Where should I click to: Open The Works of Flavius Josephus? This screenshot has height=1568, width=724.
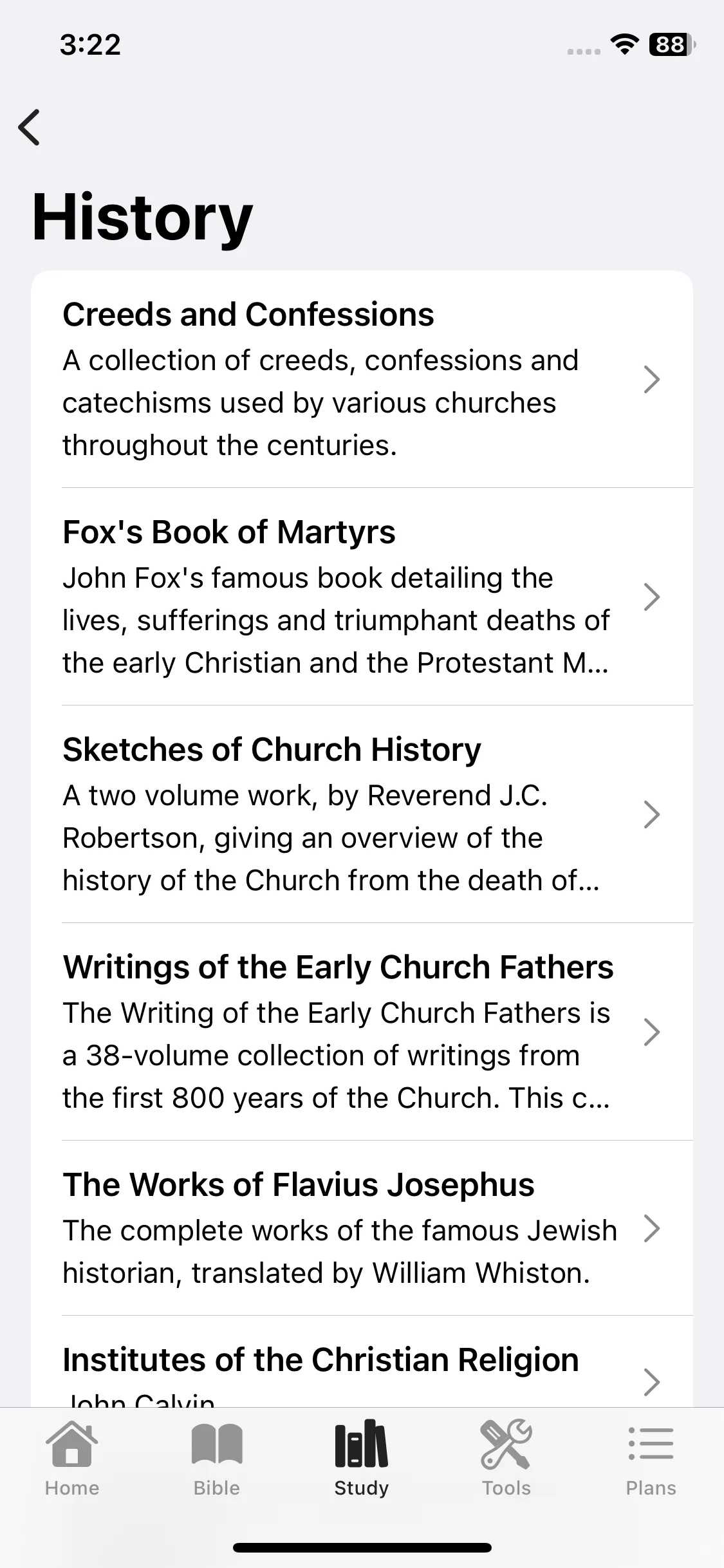[362, 1228]
